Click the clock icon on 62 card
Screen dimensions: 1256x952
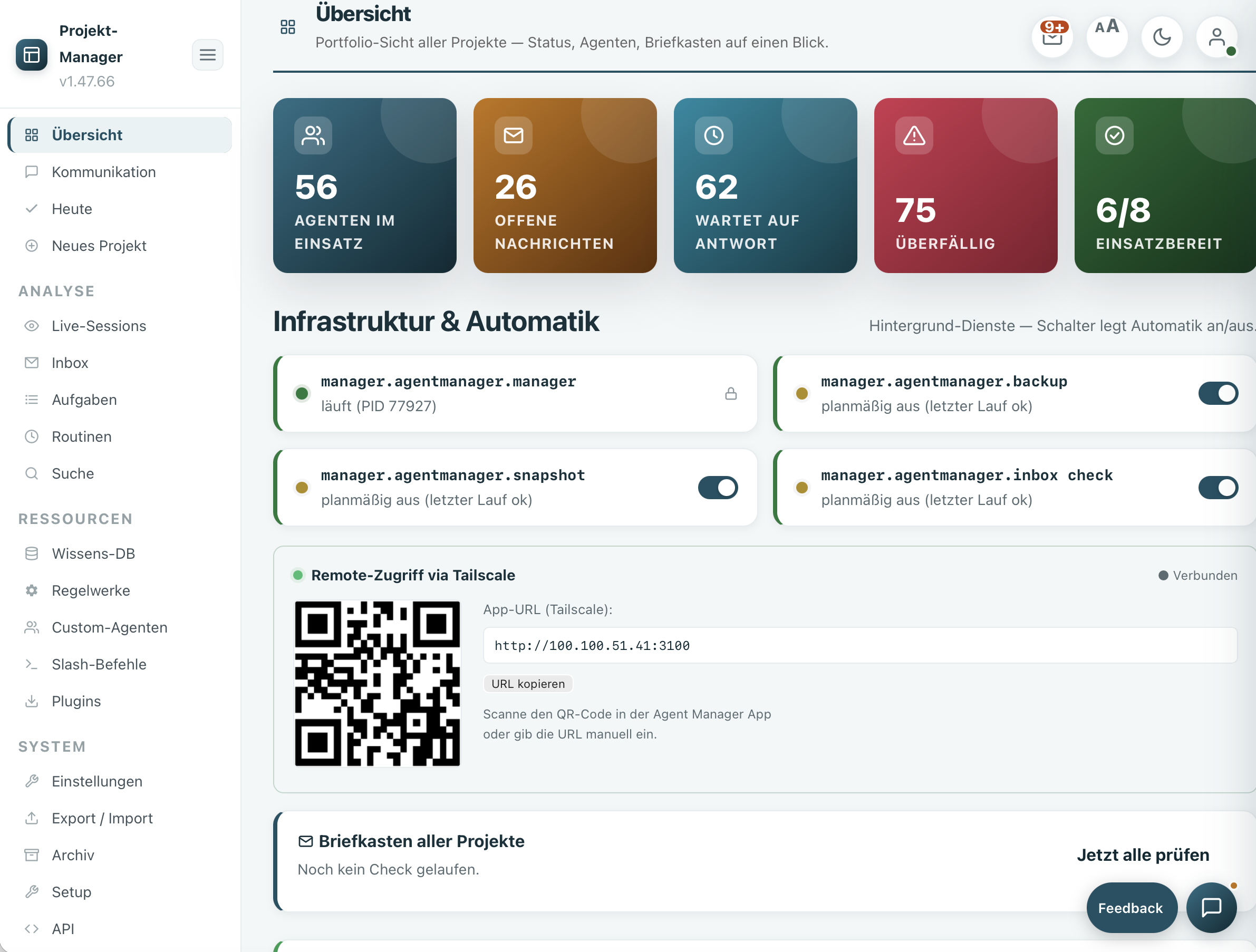click(x=714, y=135)
